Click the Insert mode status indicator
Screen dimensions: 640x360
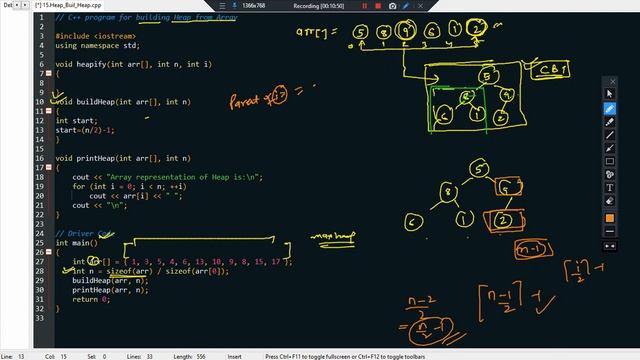235,356
